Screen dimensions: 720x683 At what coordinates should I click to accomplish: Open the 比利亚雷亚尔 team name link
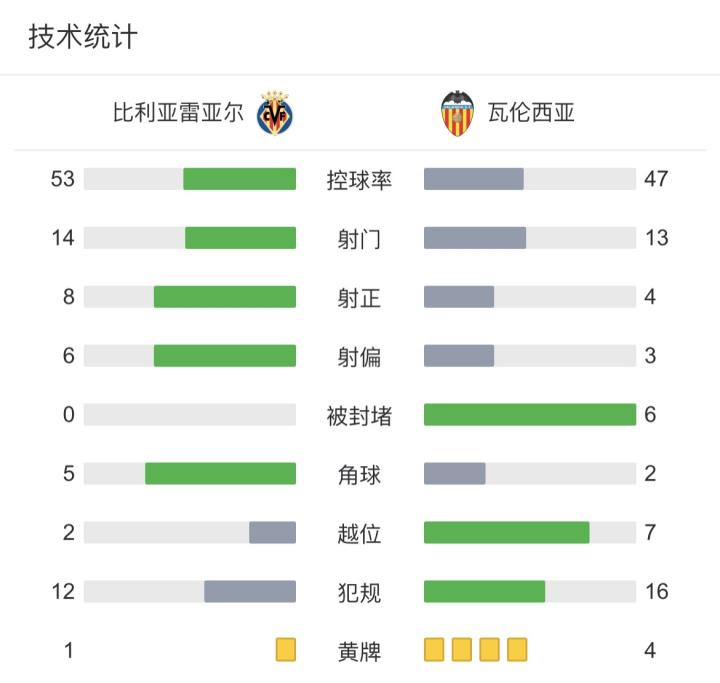(178, 114)
